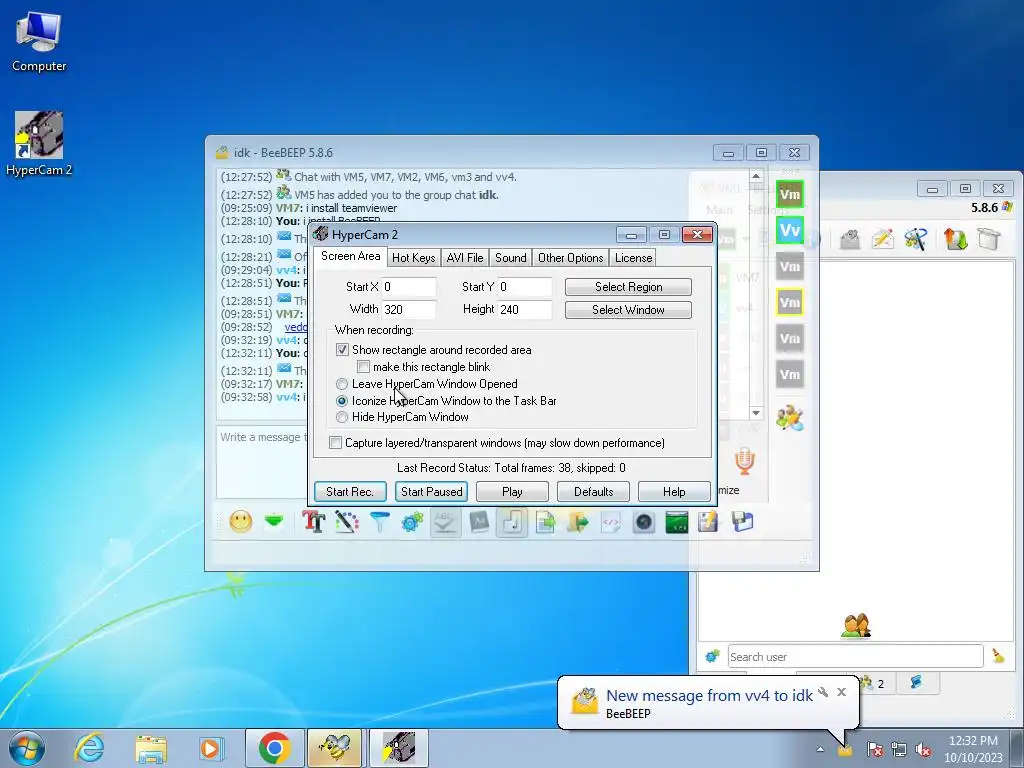Click the Height input field
The height and width of the screenshot is (768, 1024).
tap(524, 310)
